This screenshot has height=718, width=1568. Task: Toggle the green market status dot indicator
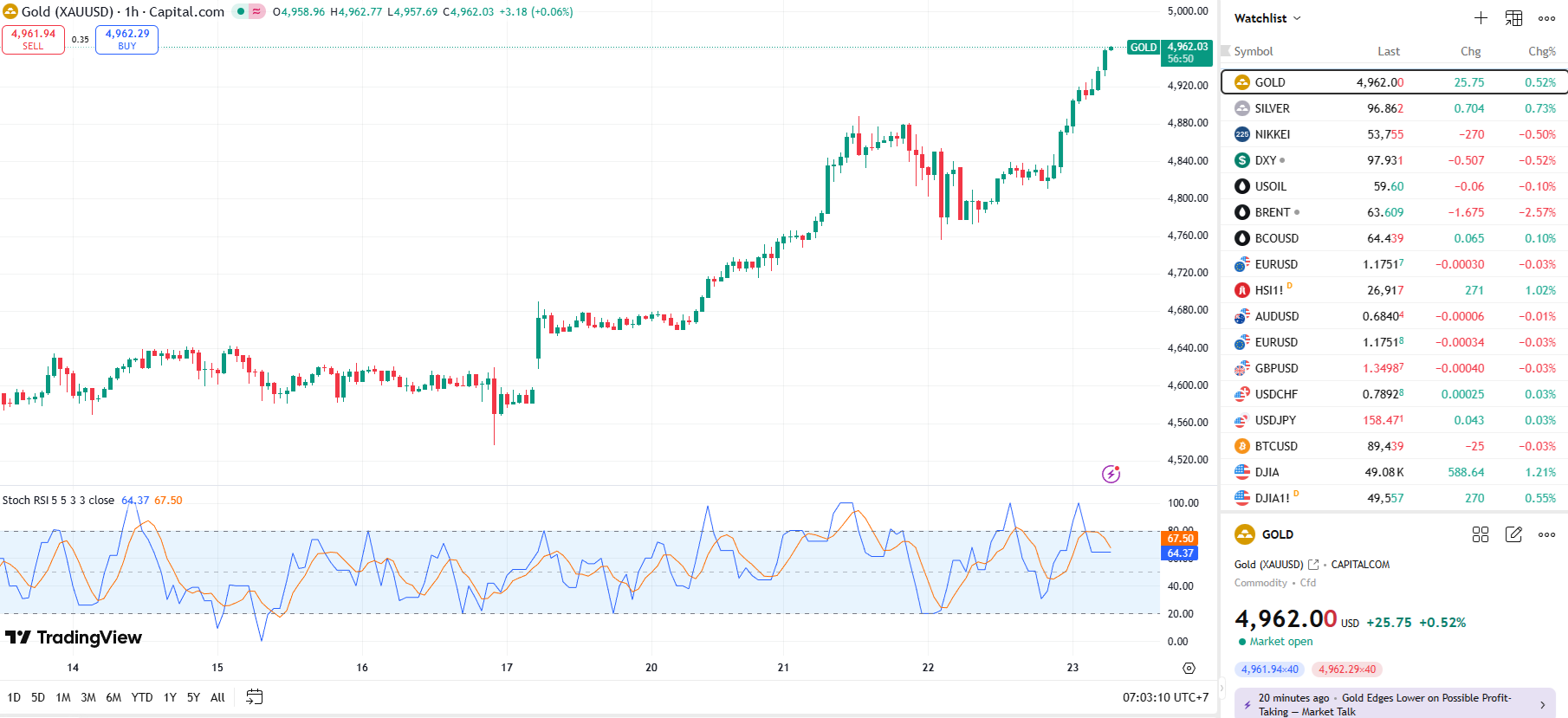tap(241, 12)
